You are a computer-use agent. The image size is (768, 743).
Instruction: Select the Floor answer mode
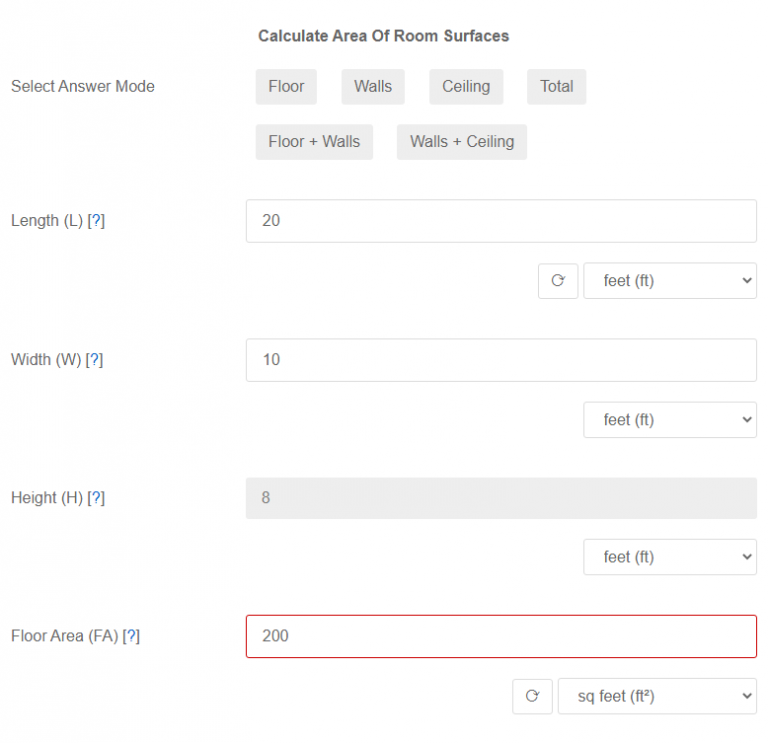coord(286,87)
